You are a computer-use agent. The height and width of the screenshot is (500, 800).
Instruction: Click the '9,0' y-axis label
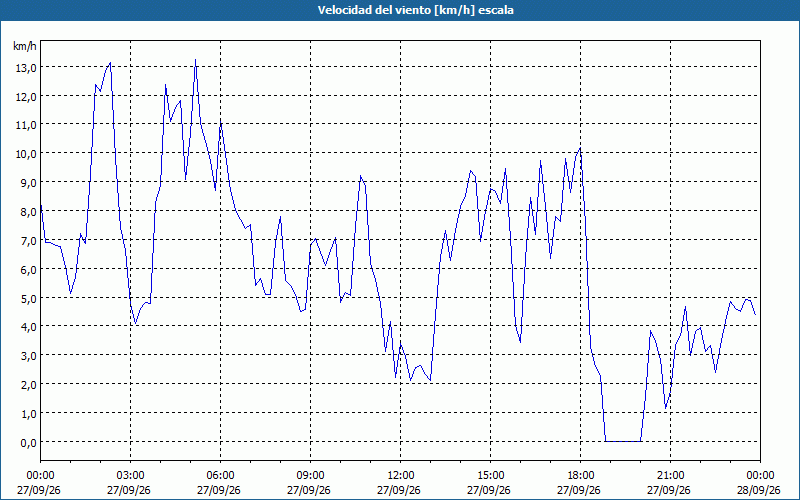pyautogui.click(x=29, y=183)
